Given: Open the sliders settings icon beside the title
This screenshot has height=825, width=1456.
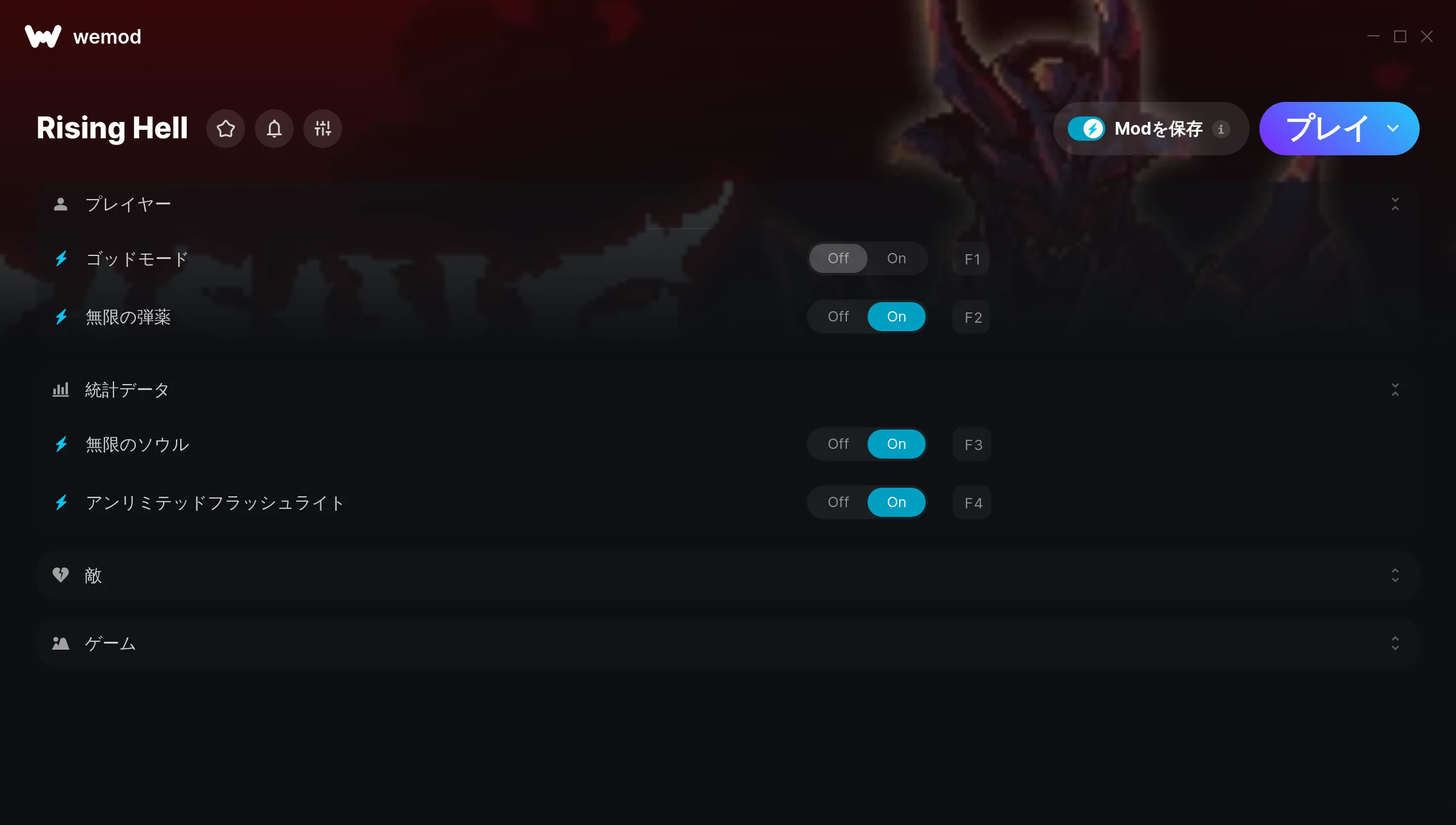Looking at the screenshot, I should (x=323, y=129).
